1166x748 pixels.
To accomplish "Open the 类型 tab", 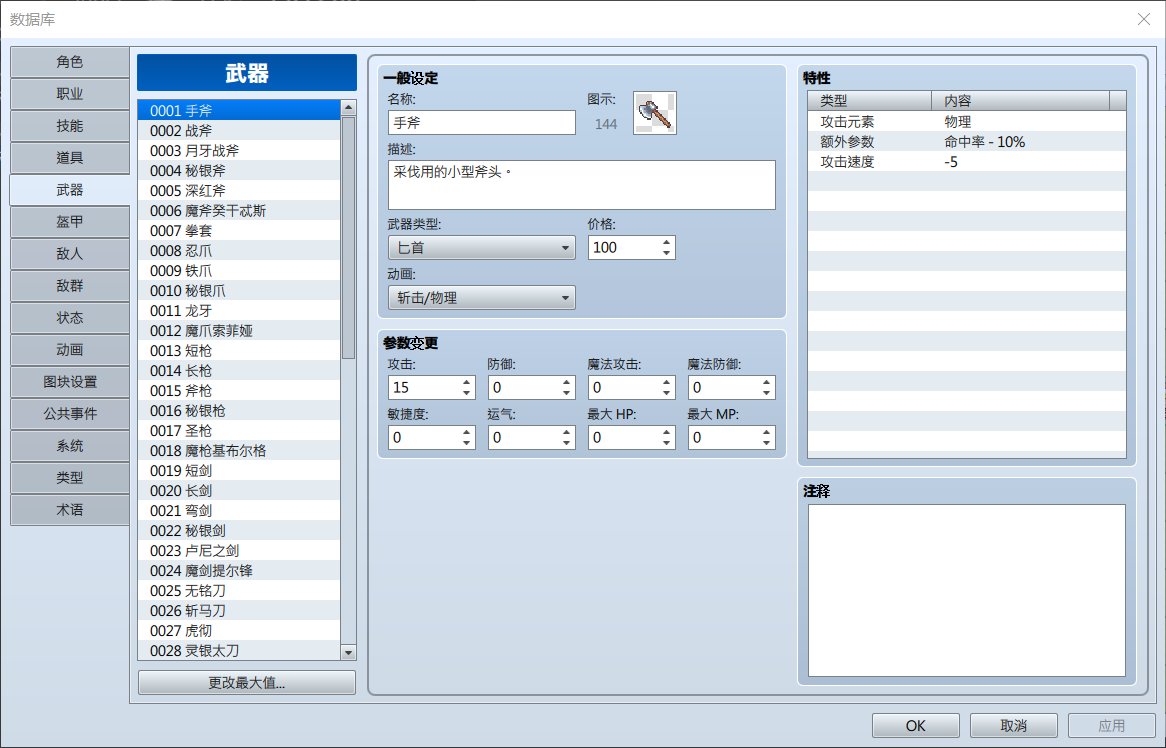I will coord(69,477).
